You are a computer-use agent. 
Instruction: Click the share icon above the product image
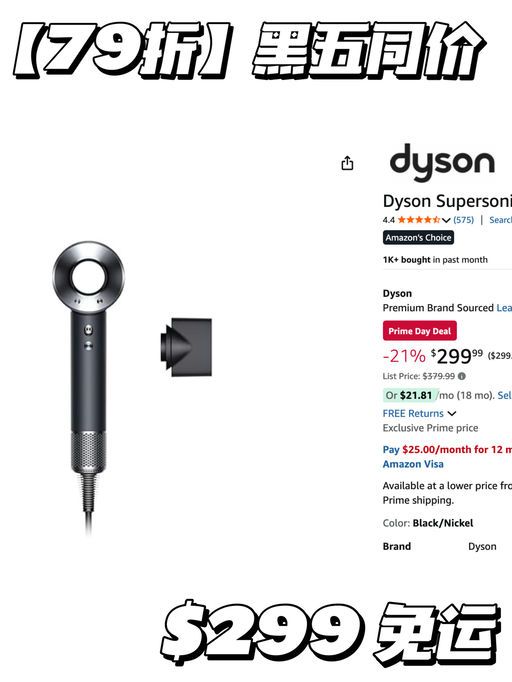pyautogui.click(x=347, y=163)
